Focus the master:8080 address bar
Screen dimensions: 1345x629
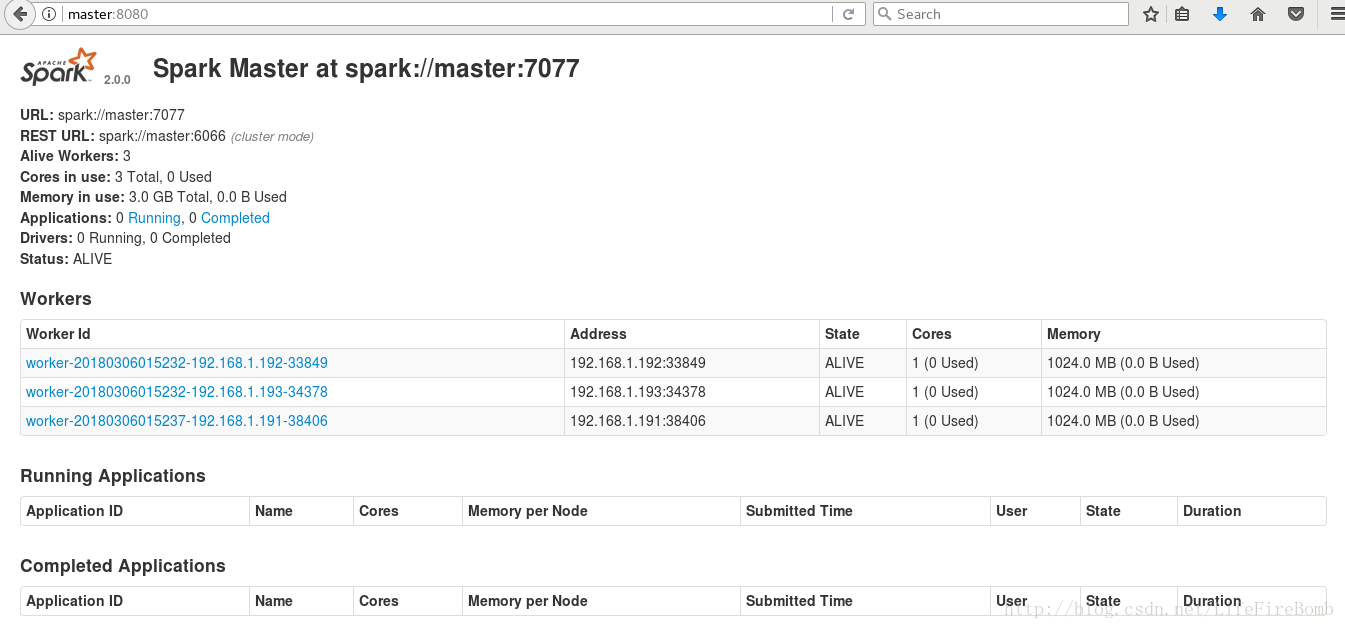pos(445,14)
